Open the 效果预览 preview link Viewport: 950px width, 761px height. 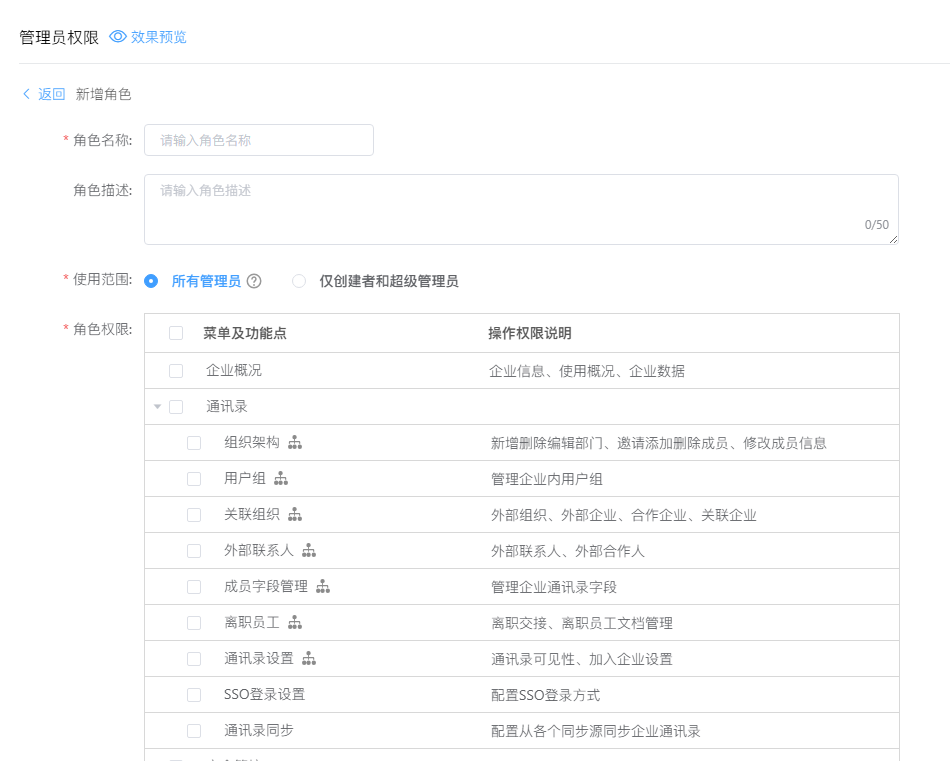click(x=158, y=37)
